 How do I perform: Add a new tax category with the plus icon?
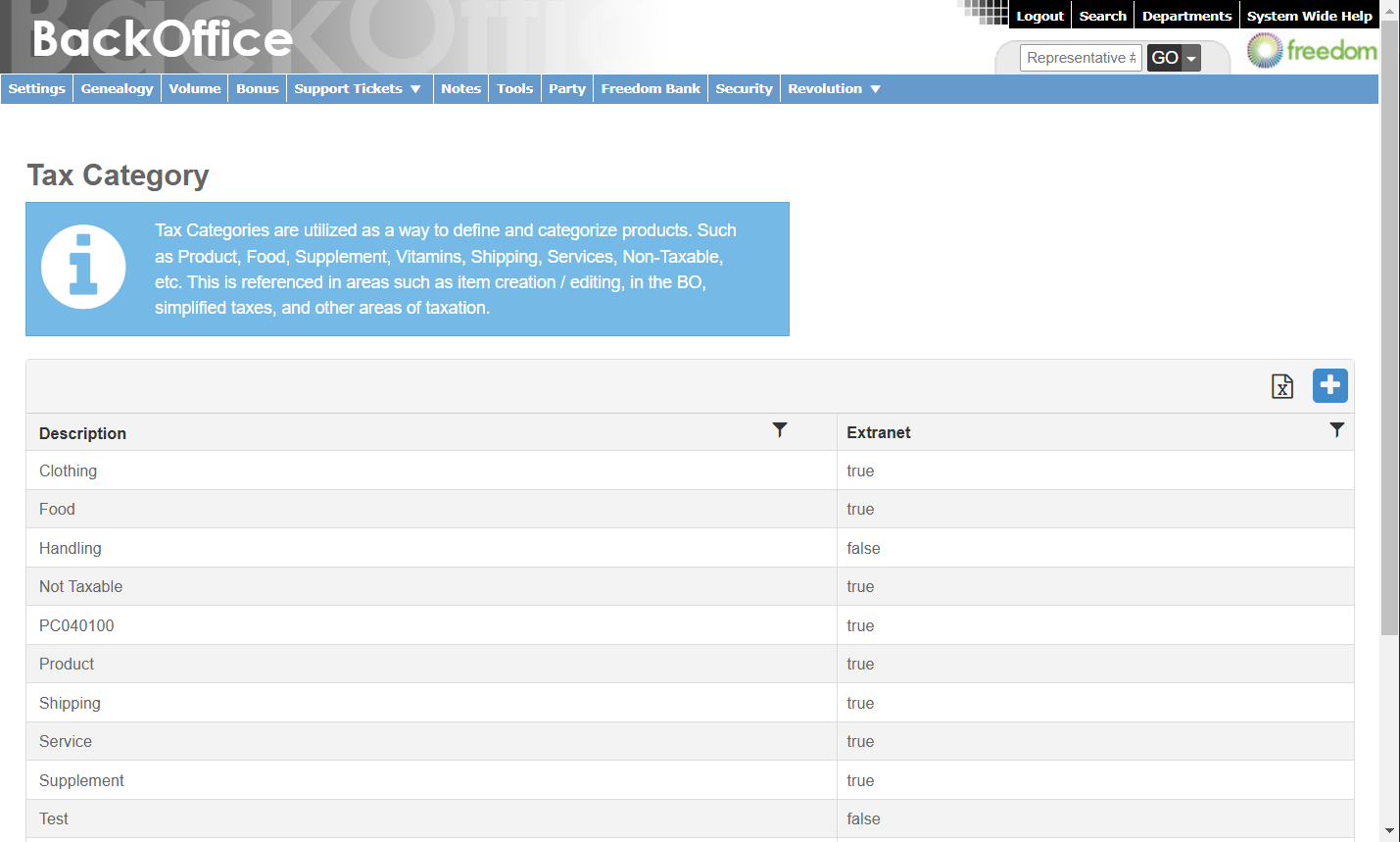[x=1329, y=385]
